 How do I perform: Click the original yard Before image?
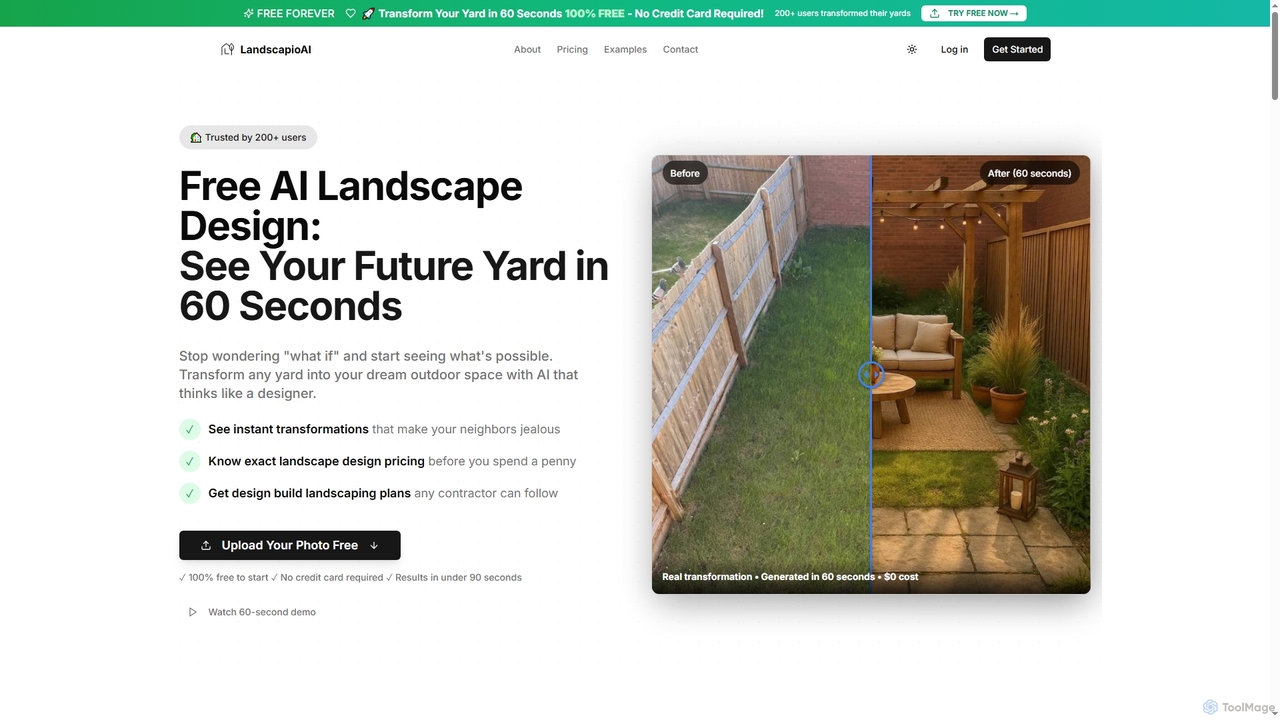761,375
